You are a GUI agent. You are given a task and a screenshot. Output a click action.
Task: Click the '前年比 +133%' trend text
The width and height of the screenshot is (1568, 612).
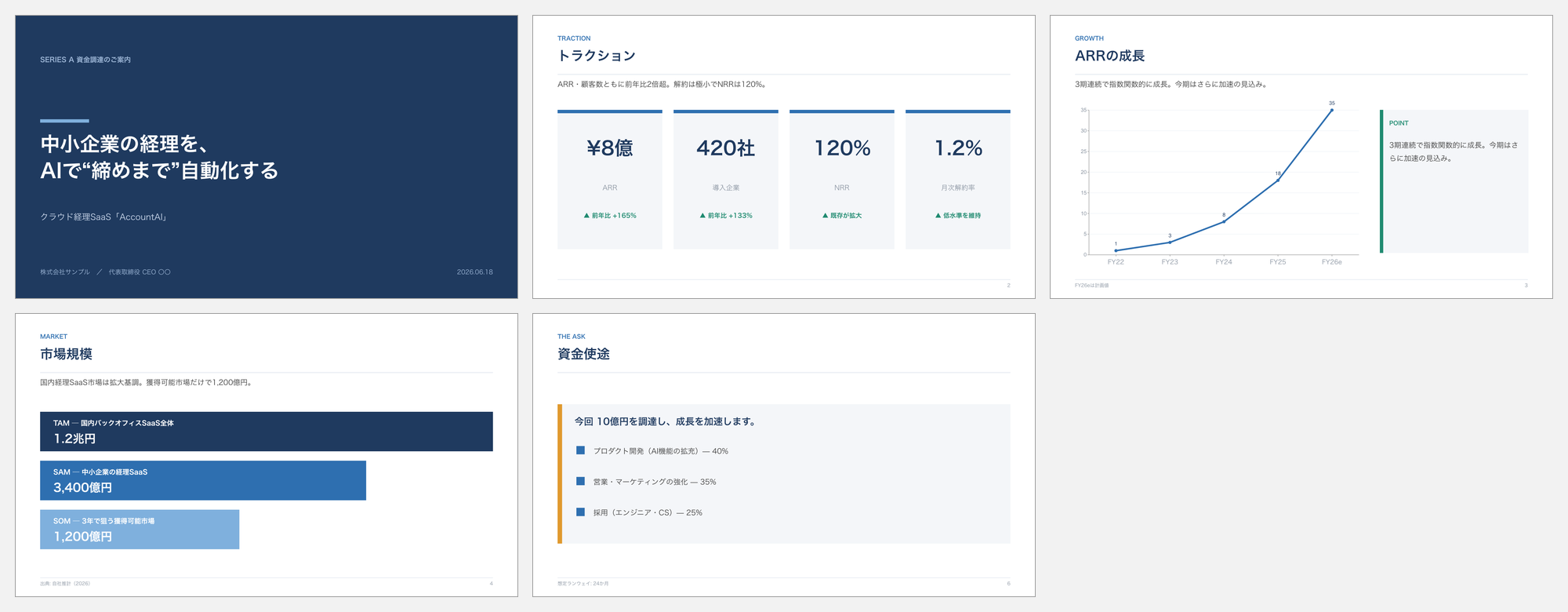pos(730,216)
